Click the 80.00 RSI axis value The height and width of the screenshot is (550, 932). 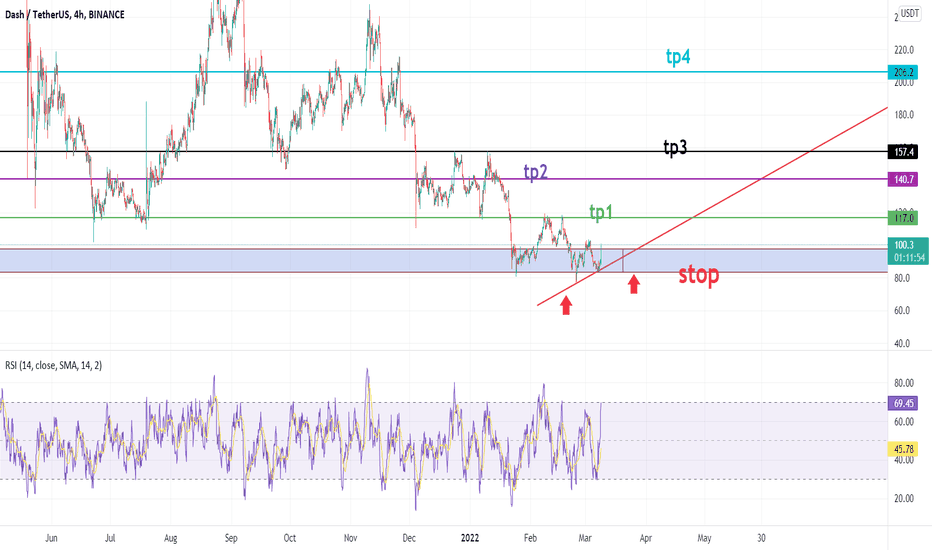click(903, 383)
